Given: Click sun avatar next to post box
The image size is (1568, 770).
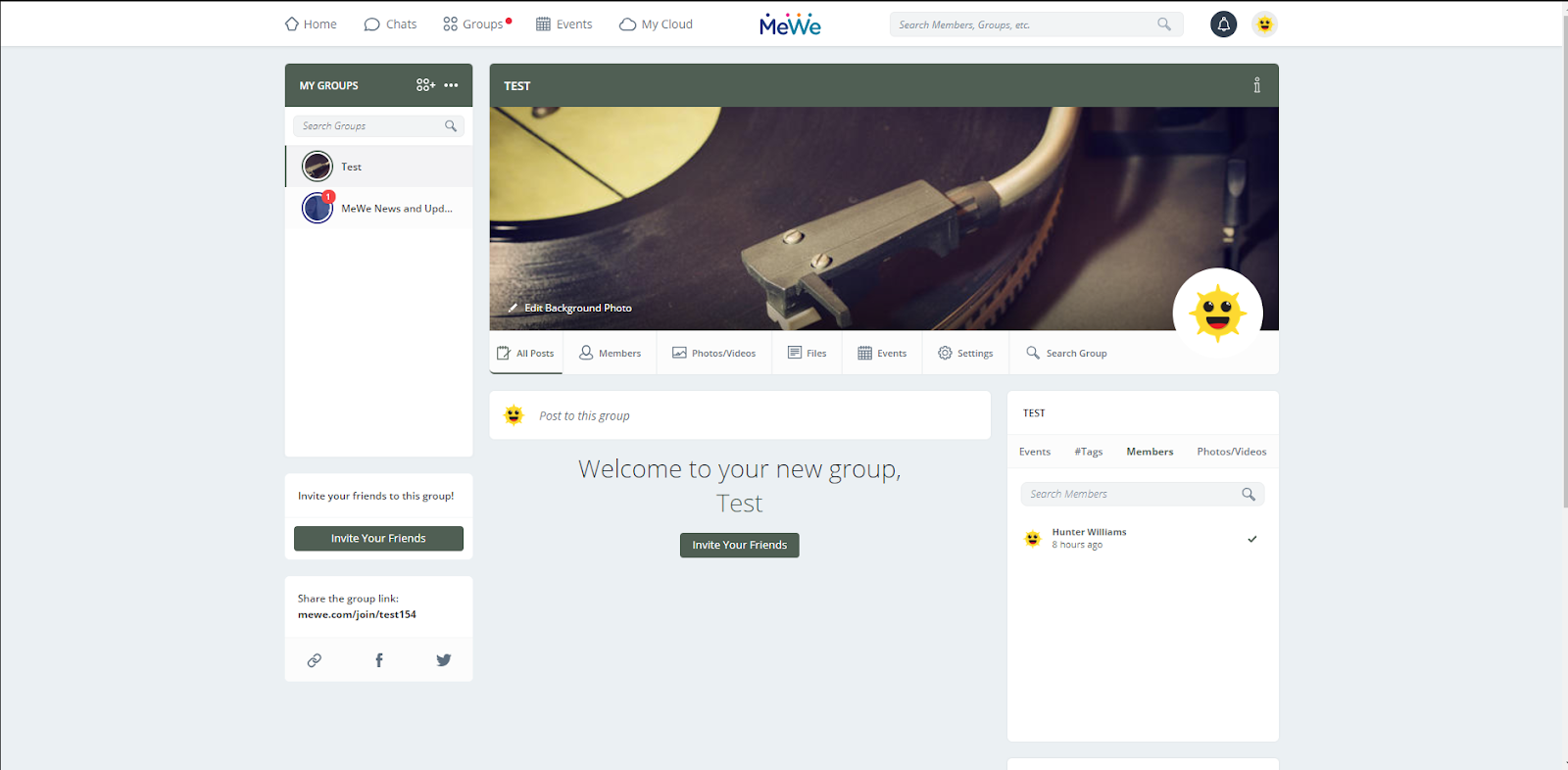Looking at the screenshot, I should (x=514, y=415).
